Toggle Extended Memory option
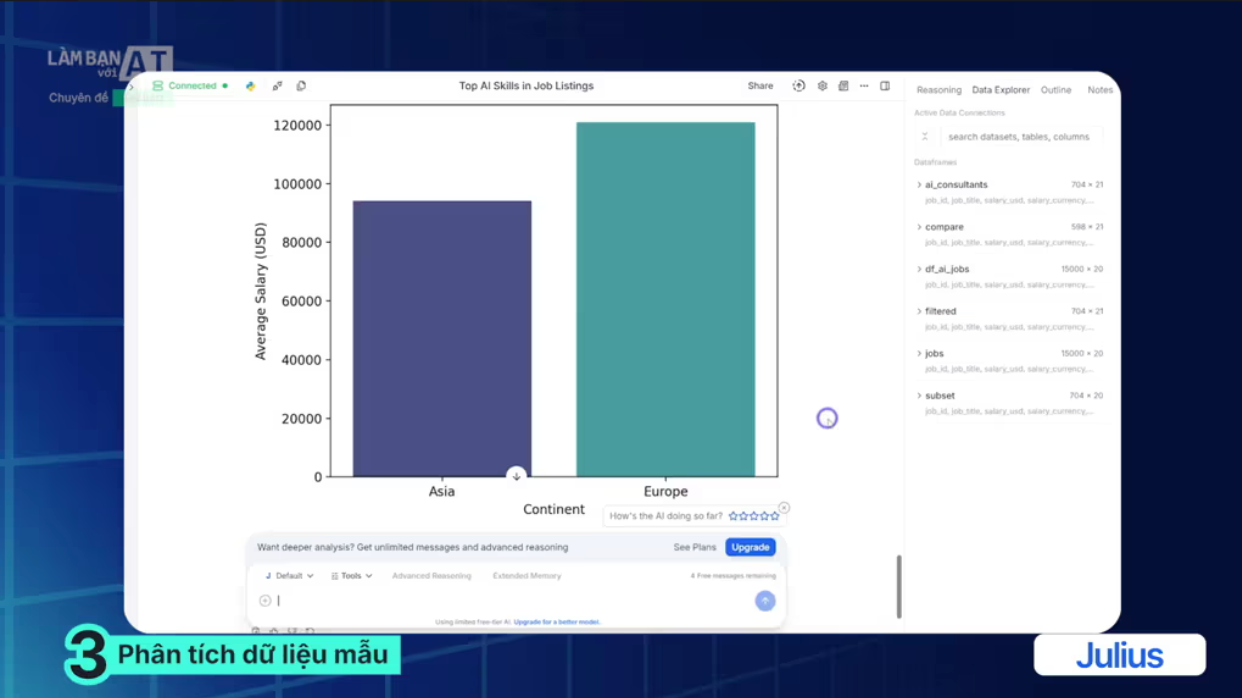The width and height of the screenshot is (1242, 698). [526, 576]
